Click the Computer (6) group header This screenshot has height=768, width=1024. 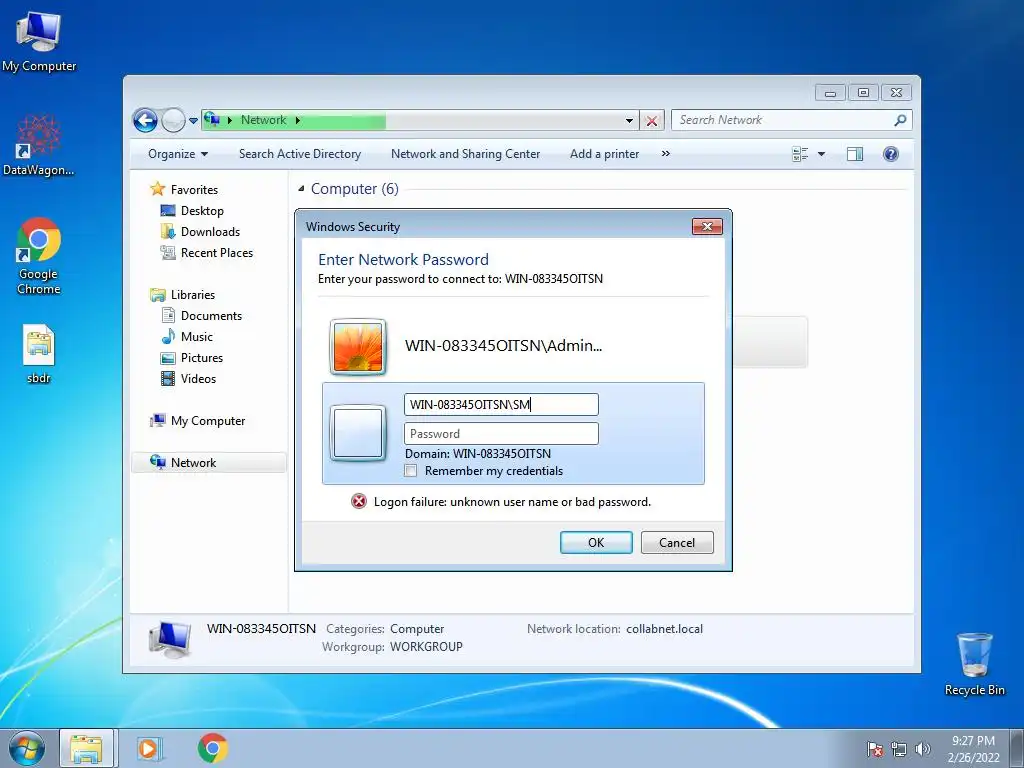355,189
